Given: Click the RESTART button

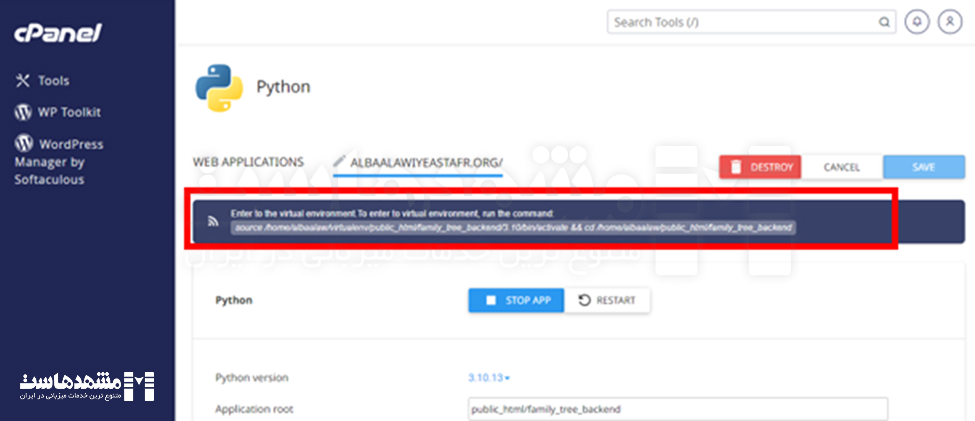Looking at the screenshot, I should click(608, 300).
